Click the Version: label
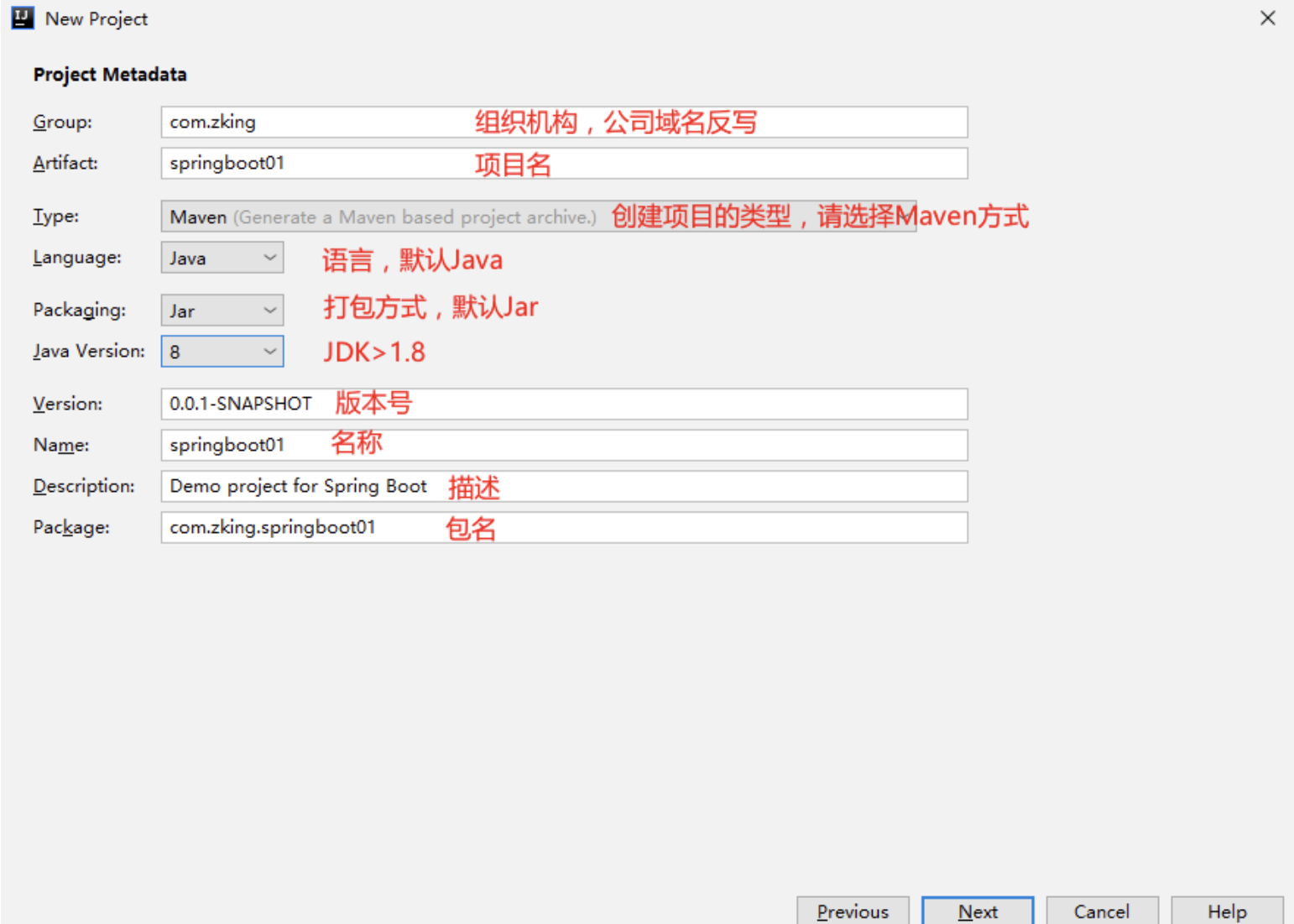Viewport: 1294px width, 924px height. coord(68,404)
